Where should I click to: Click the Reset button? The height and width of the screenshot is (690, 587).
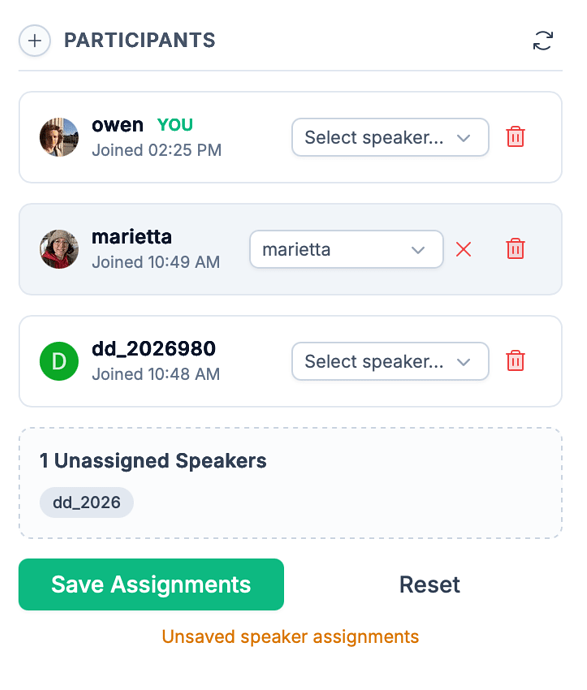tap(429, 584)
